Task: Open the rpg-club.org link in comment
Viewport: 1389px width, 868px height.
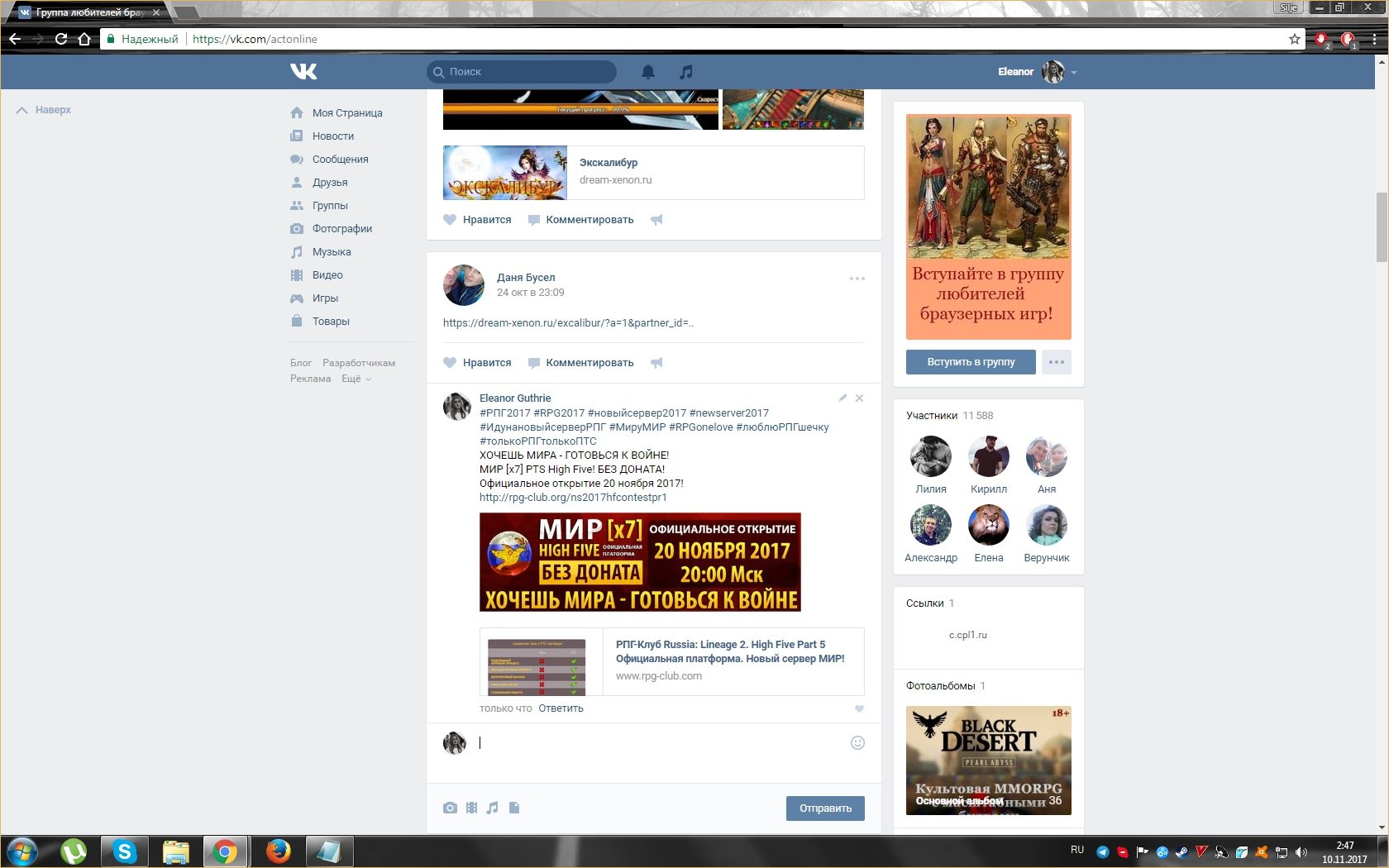Action: pyautogui.click(x=573, y=498)
